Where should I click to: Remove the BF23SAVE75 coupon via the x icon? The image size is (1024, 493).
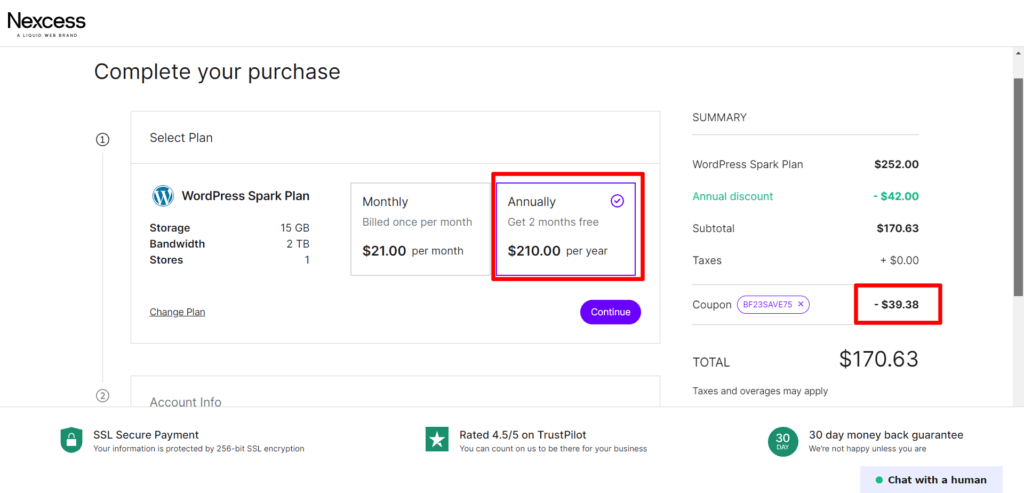pyautogui.click(x=801, y=304)
